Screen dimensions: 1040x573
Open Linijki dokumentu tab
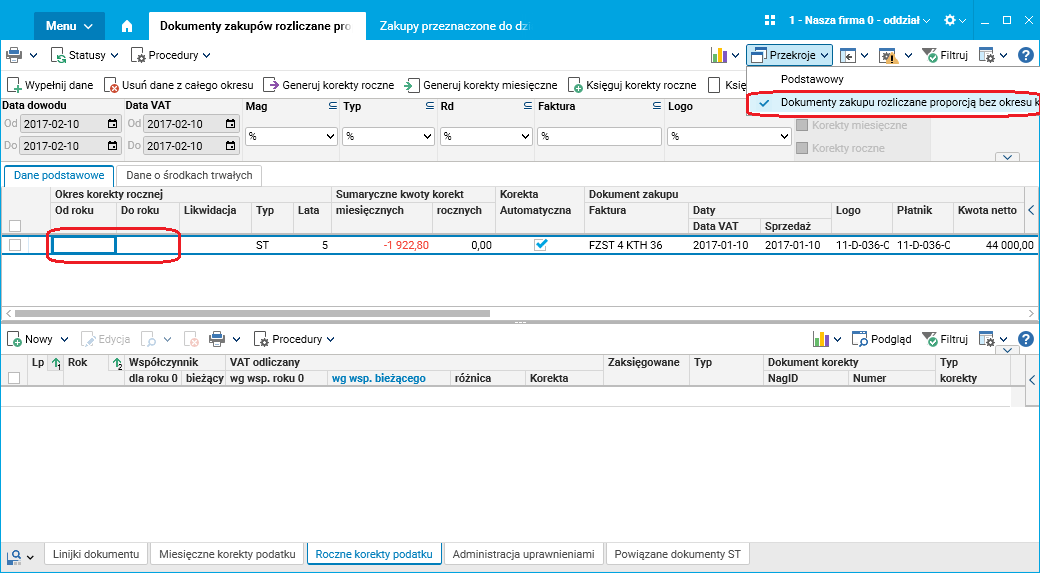pyautogui.click(x=96, y=554)
